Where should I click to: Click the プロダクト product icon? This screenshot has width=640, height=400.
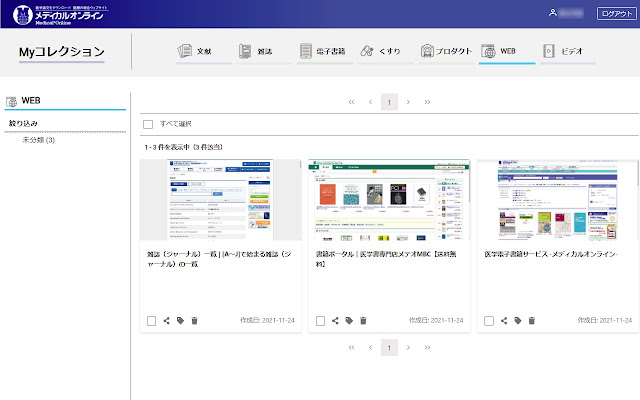click(x=427, y=51)
